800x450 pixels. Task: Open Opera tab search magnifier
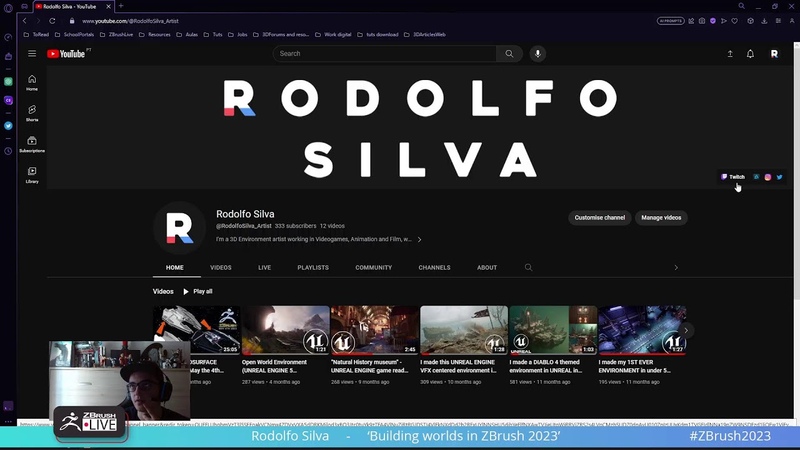(x=741, y=6)
